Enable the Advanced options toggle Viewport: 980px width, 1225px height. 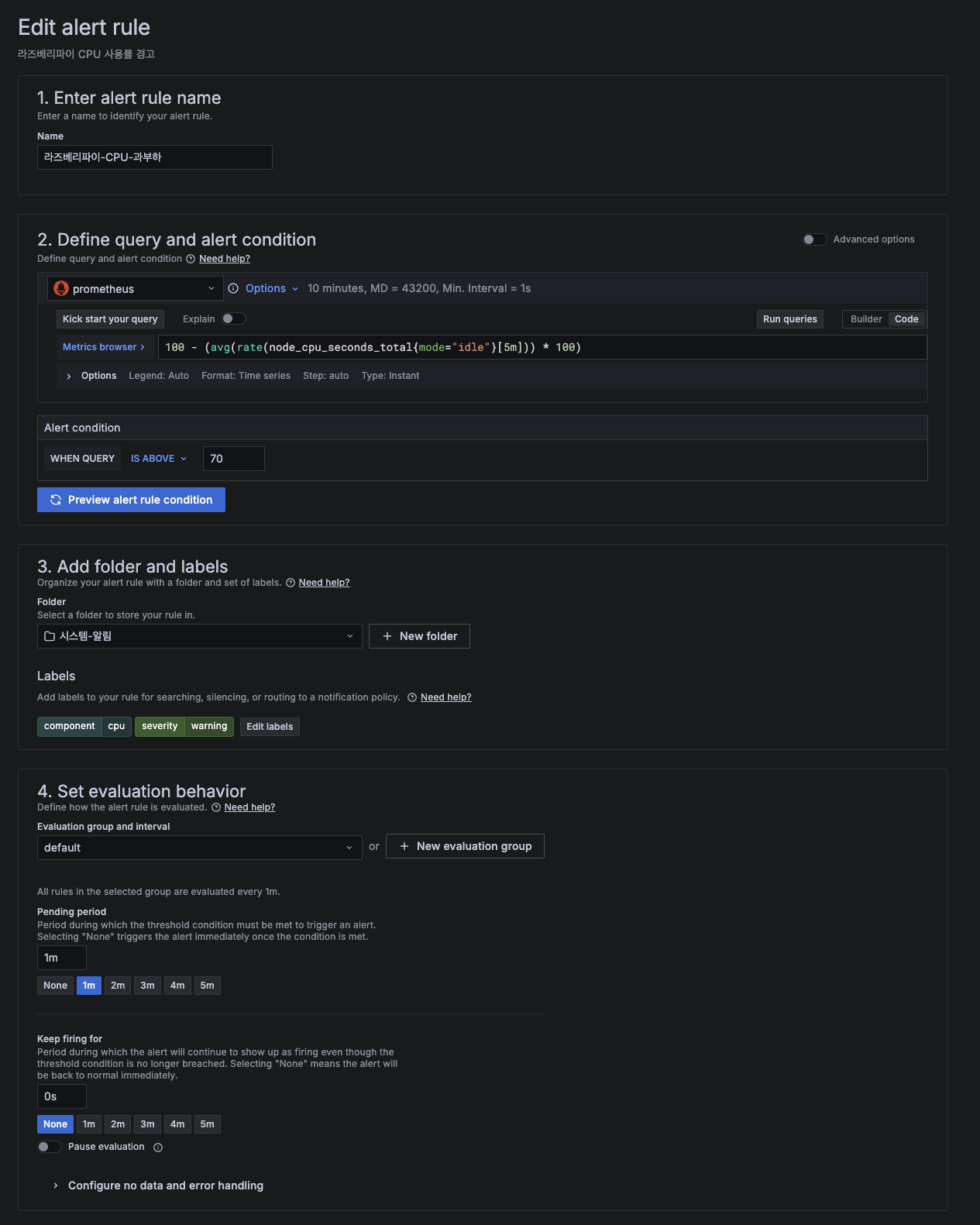tap(815, 239)
